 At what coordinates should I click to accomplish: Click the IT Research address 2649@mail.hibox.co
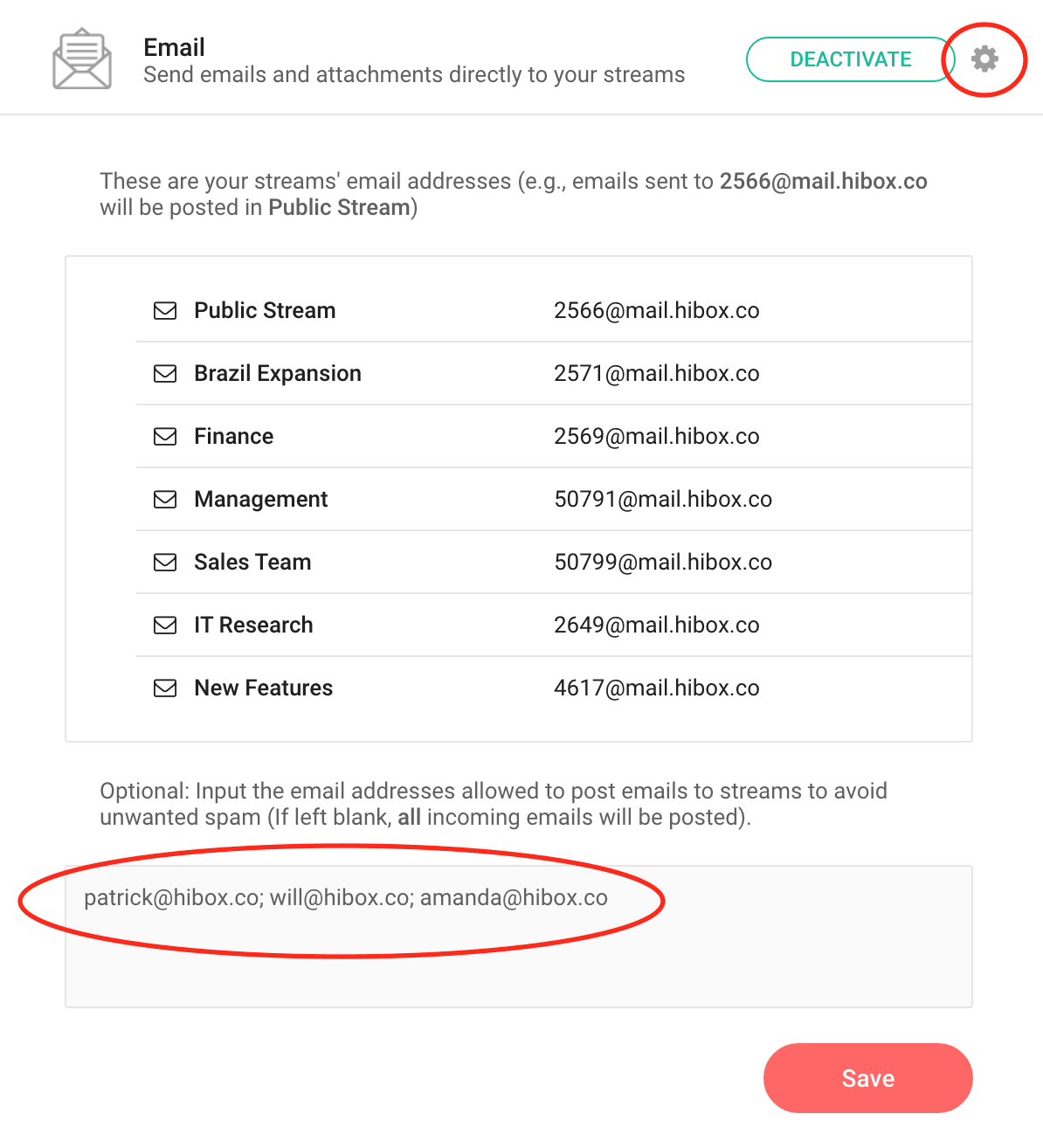(x=657, y=626)
